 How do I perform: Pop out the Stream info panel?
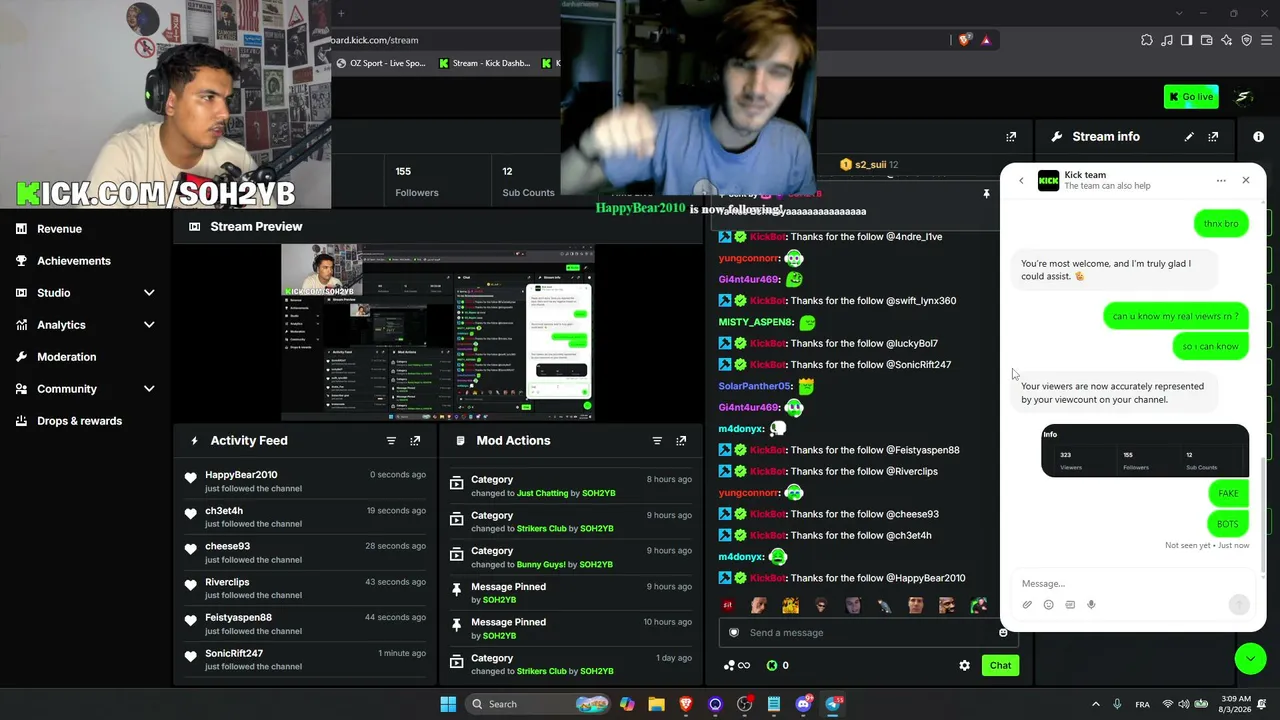click(1213, 137)
